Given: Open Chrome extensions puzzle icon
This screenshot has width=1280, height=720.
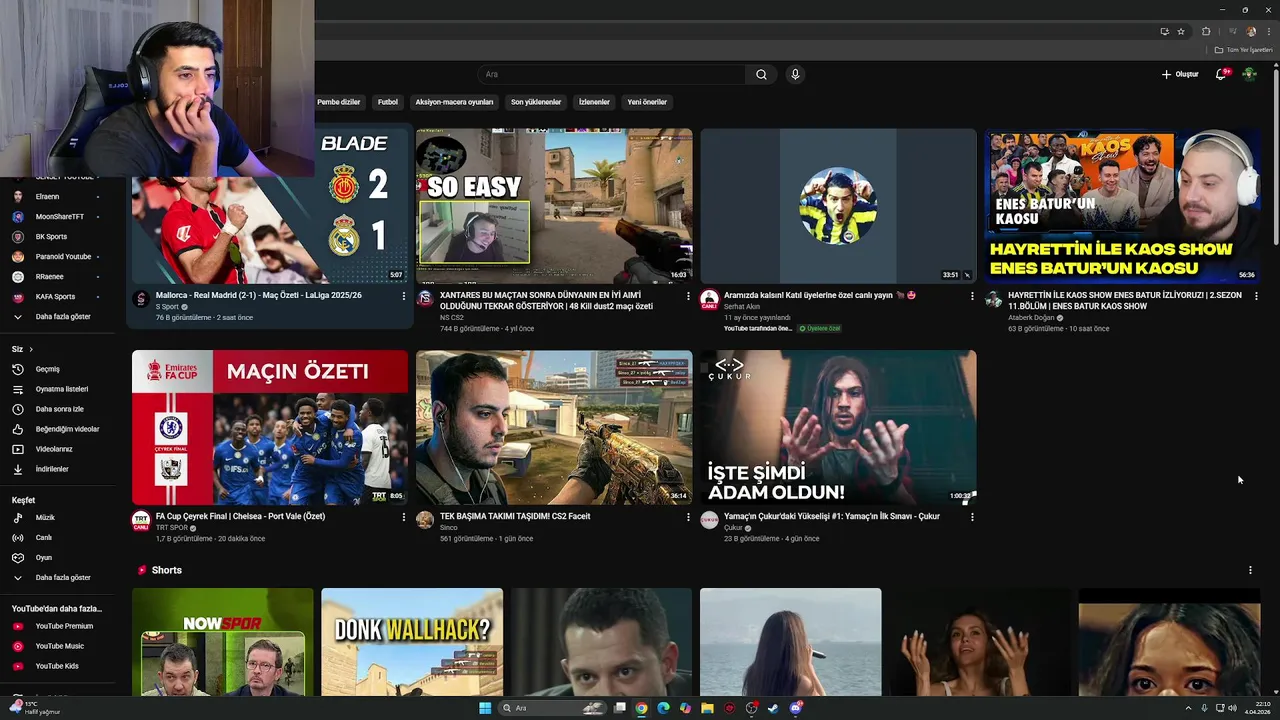Looking at the screenshot, I should tap(1206, 31).
